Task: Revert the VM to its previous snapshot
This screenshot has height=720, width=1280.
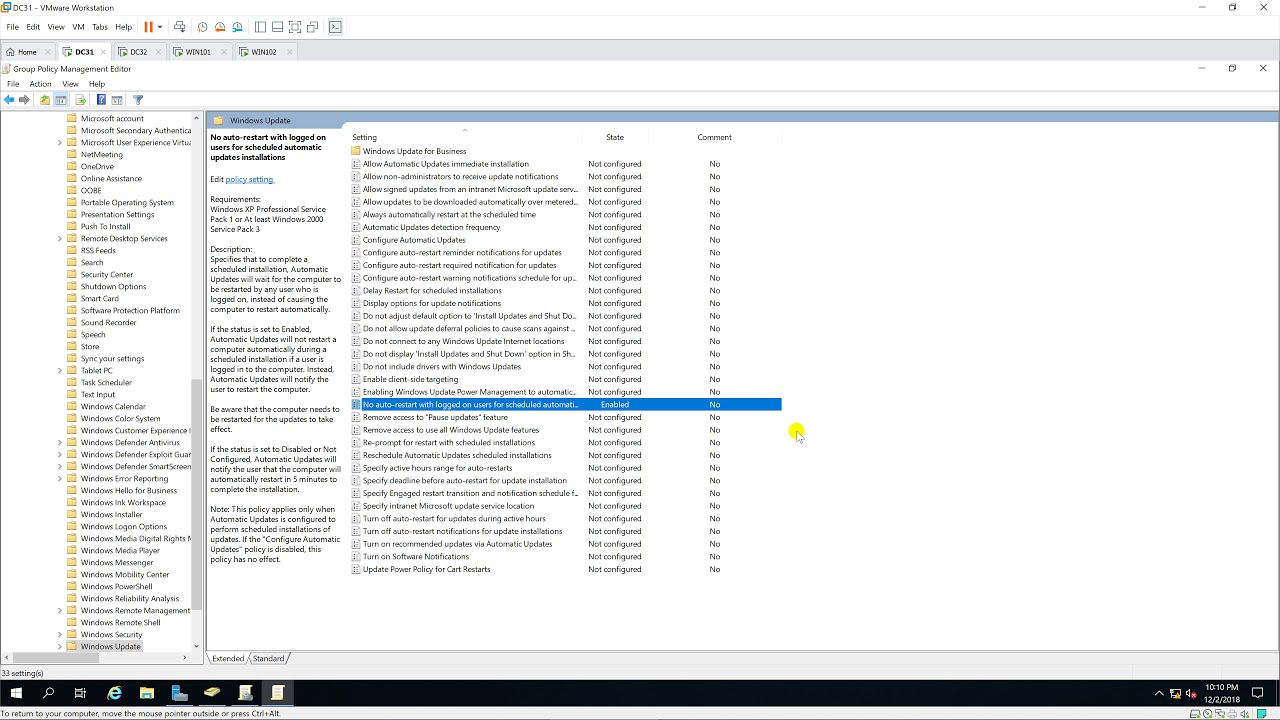Action: [x=220, y=27]
